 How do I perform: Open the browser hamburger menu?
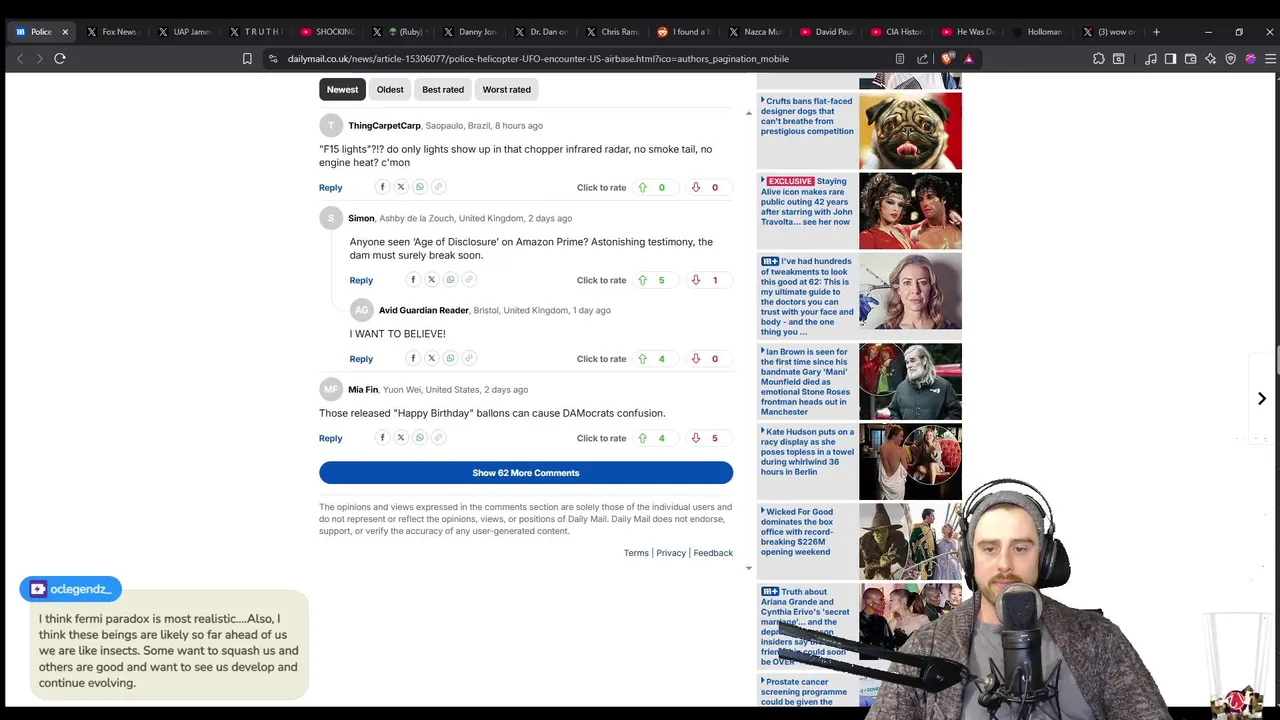point(1270,59)
